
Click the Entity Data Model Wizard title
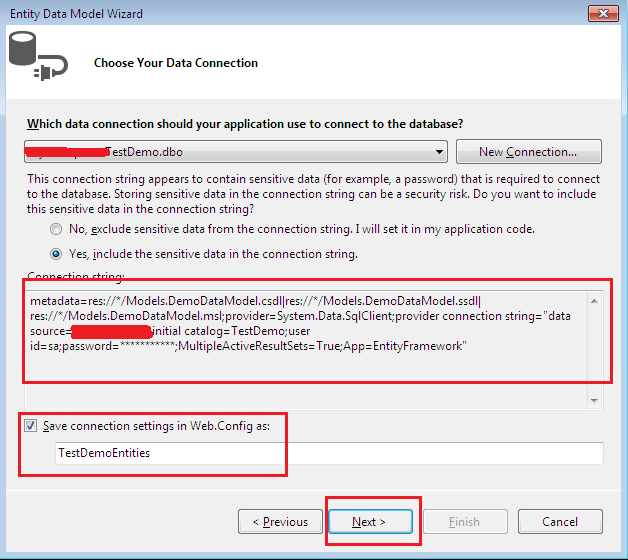point(76,14)
